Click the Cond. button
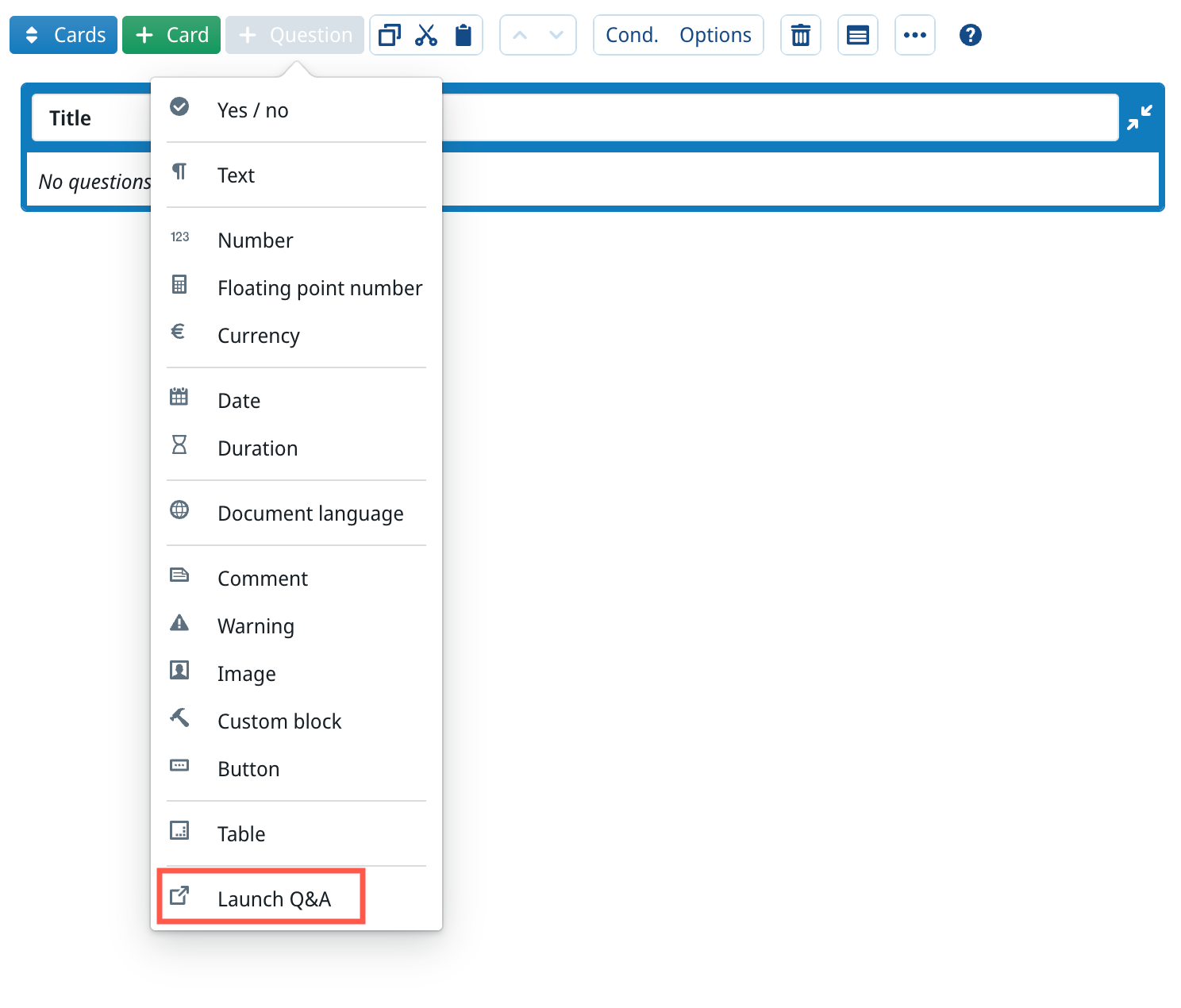The height and width of the screenshot is (1008, 1181). click(632, 35)
